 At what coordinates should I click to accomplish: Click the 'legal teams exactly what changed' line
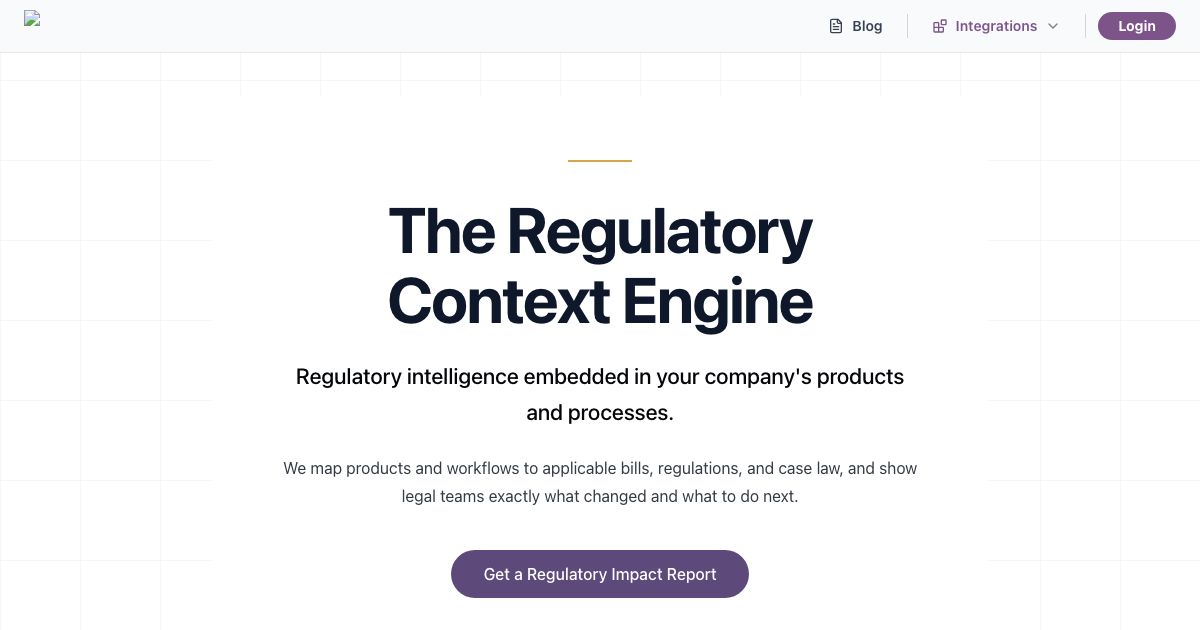pyautogui.click(x=600, y=496)
